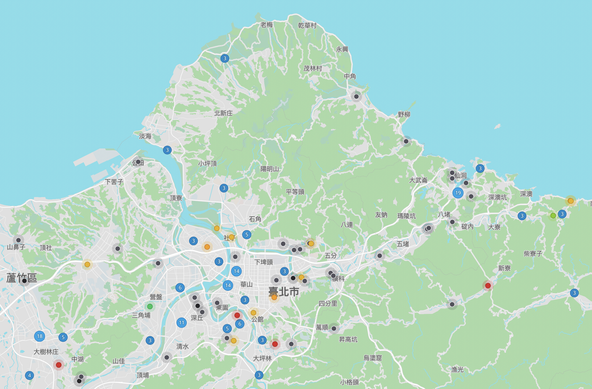Click the 陽明山 map label

[x=270, y=169]
